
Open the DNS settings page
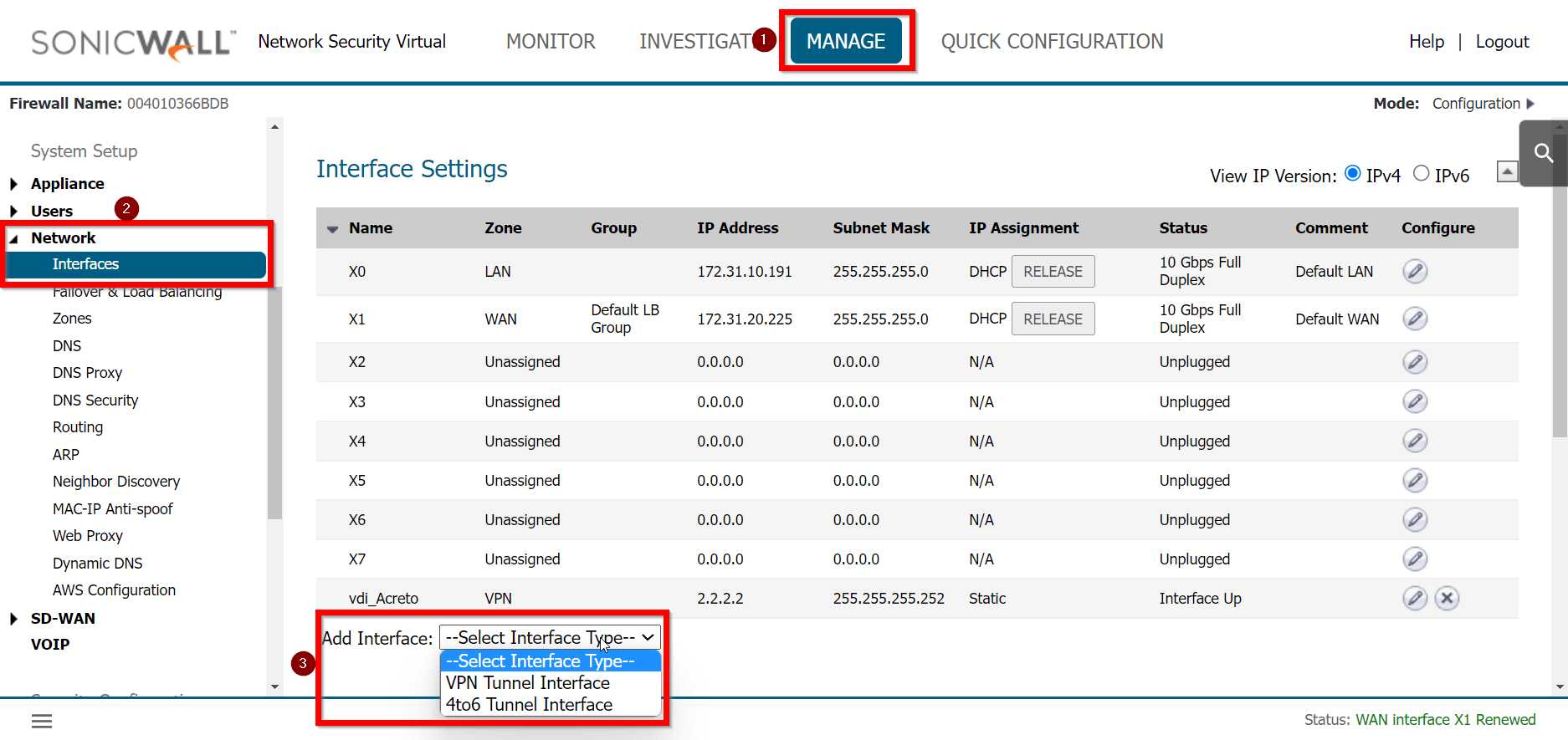point(67,346)
